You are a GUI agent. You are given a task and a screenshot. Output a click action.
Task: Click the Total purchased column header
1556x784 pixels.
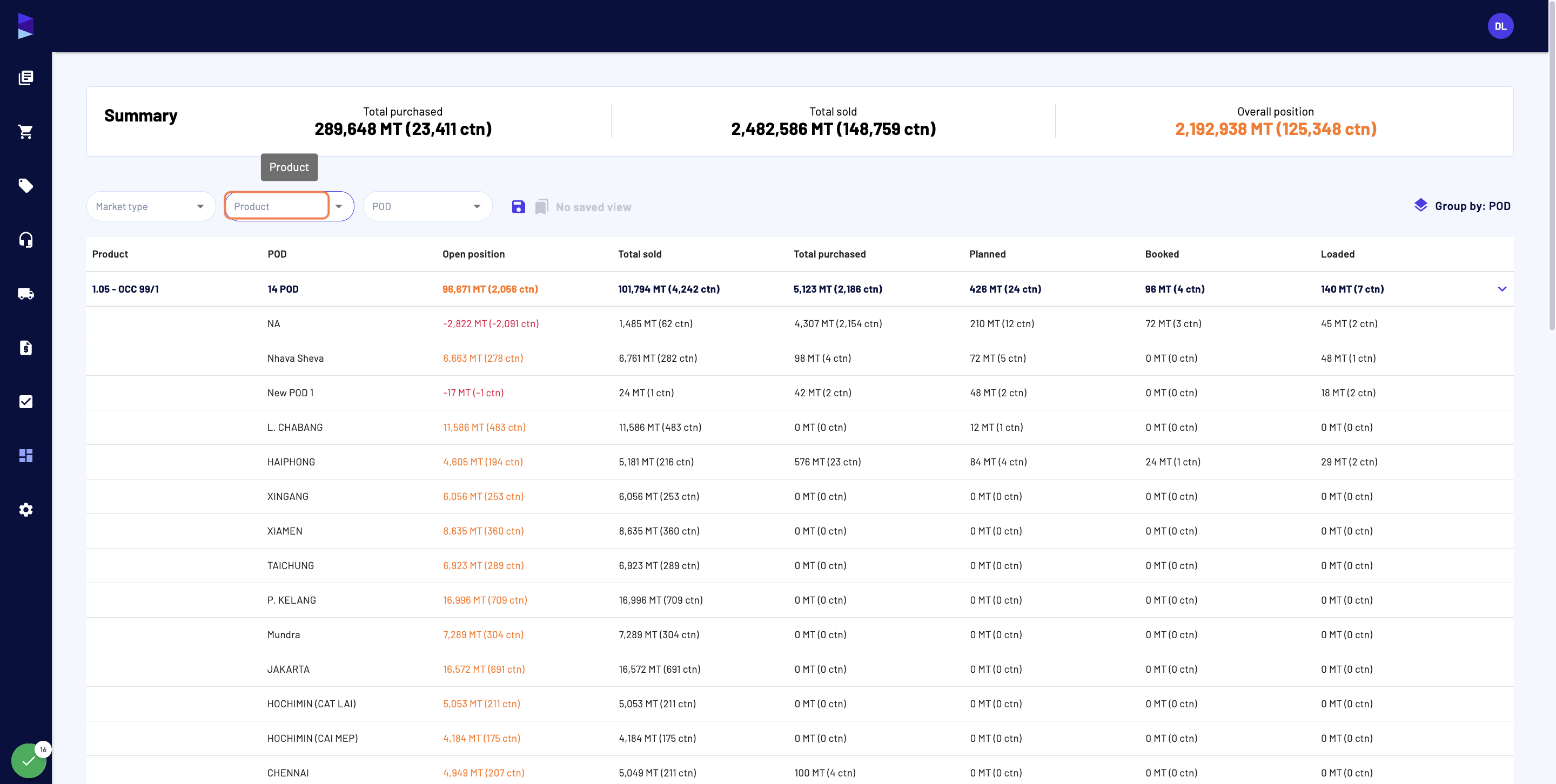(829, 254)
